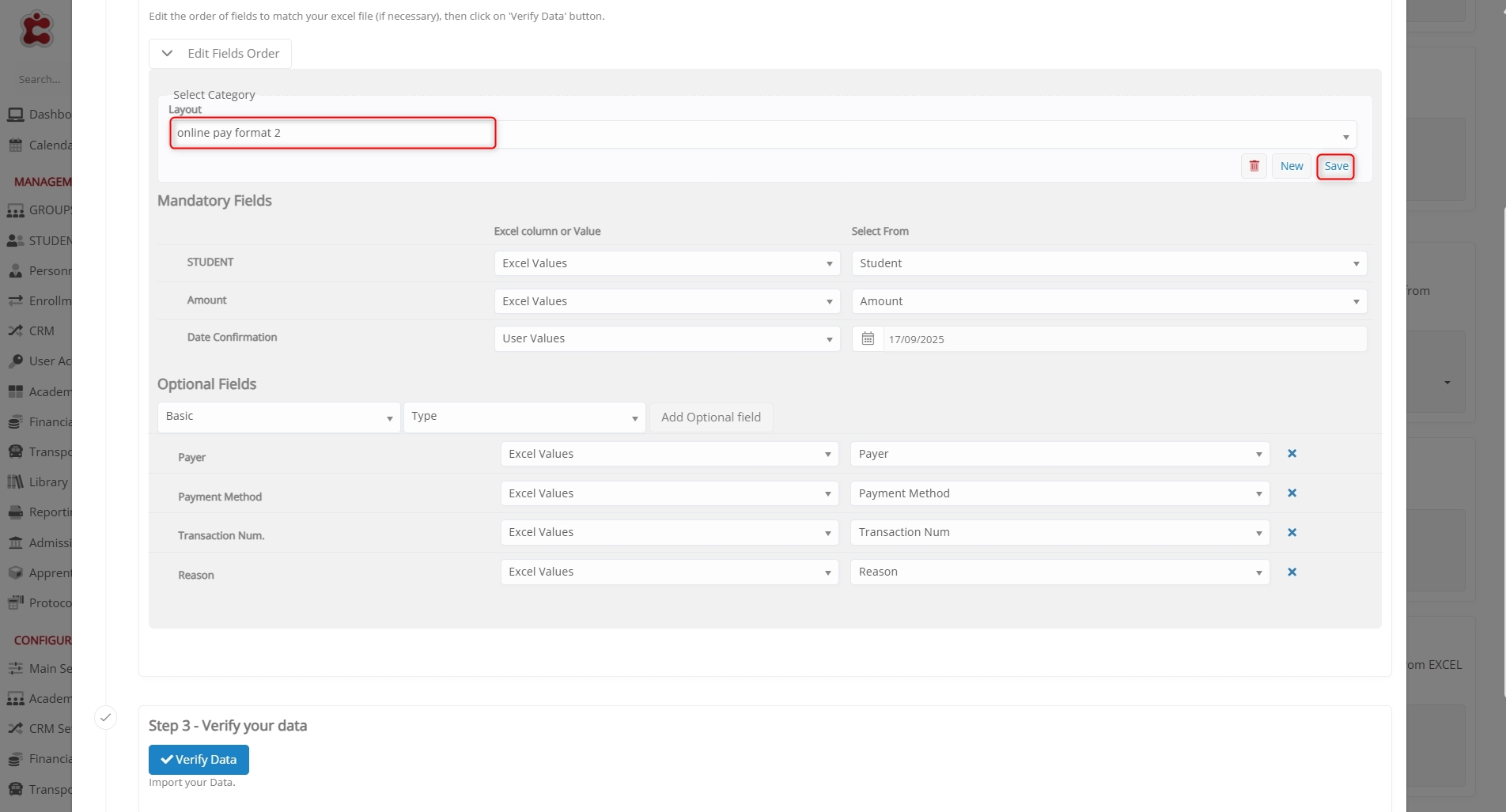Image resolution: width=1506 pixels, height=812 pixels.
Task: Open Library in the sidebar menu
Action: coord(47,482)
